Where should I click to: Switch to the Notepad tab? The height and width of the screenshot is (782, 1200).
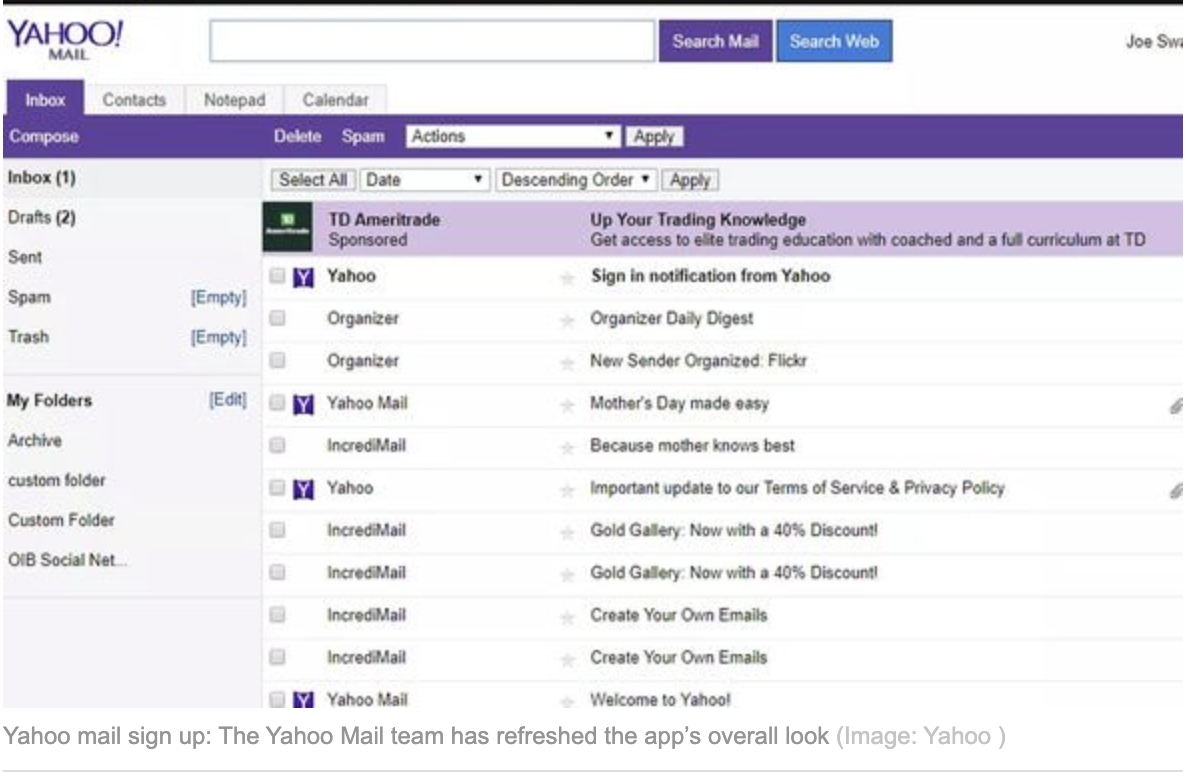[x=234, y=100]
